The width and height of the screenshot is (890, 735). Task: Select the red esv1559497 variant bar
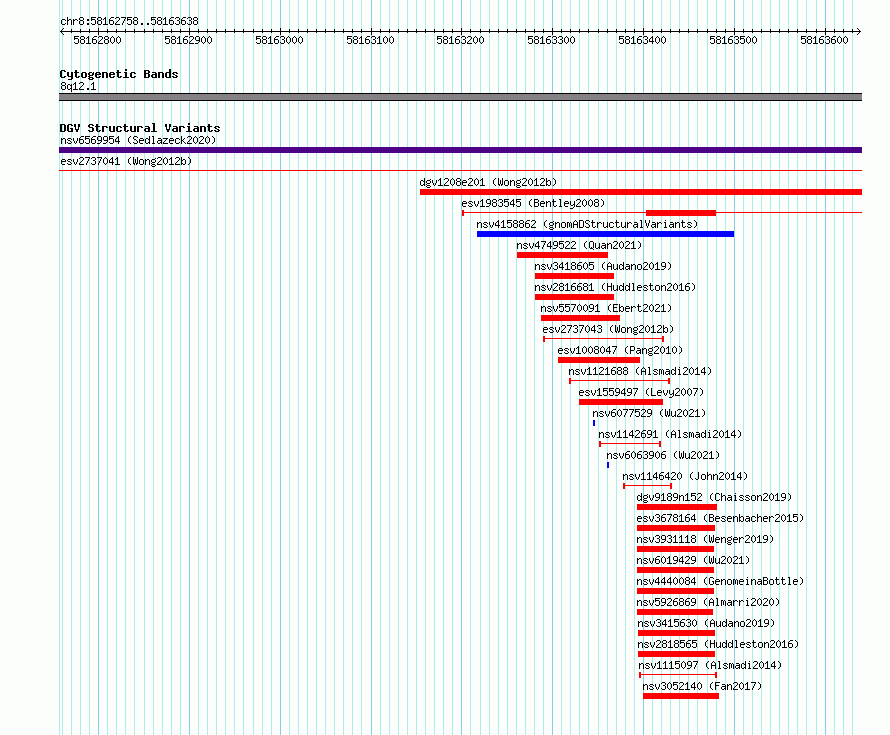(621, 402)
